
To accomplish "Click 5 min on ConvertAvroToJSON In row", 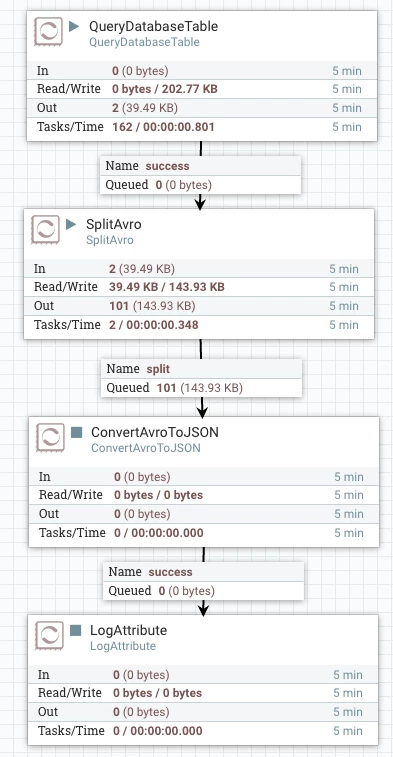I will (349, 477).
